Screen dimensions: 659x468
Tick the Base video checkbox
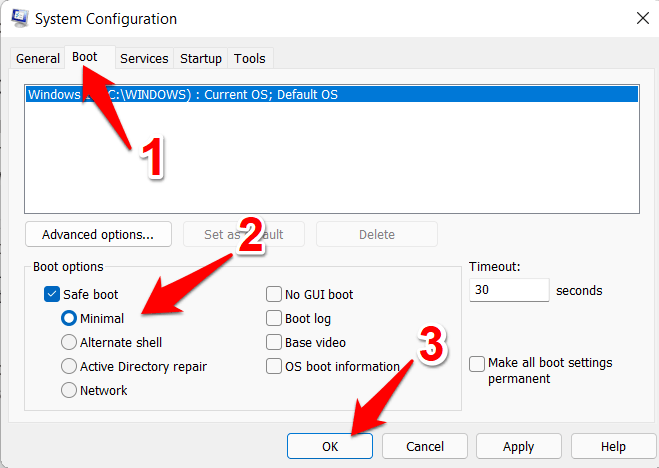point(274,343)
